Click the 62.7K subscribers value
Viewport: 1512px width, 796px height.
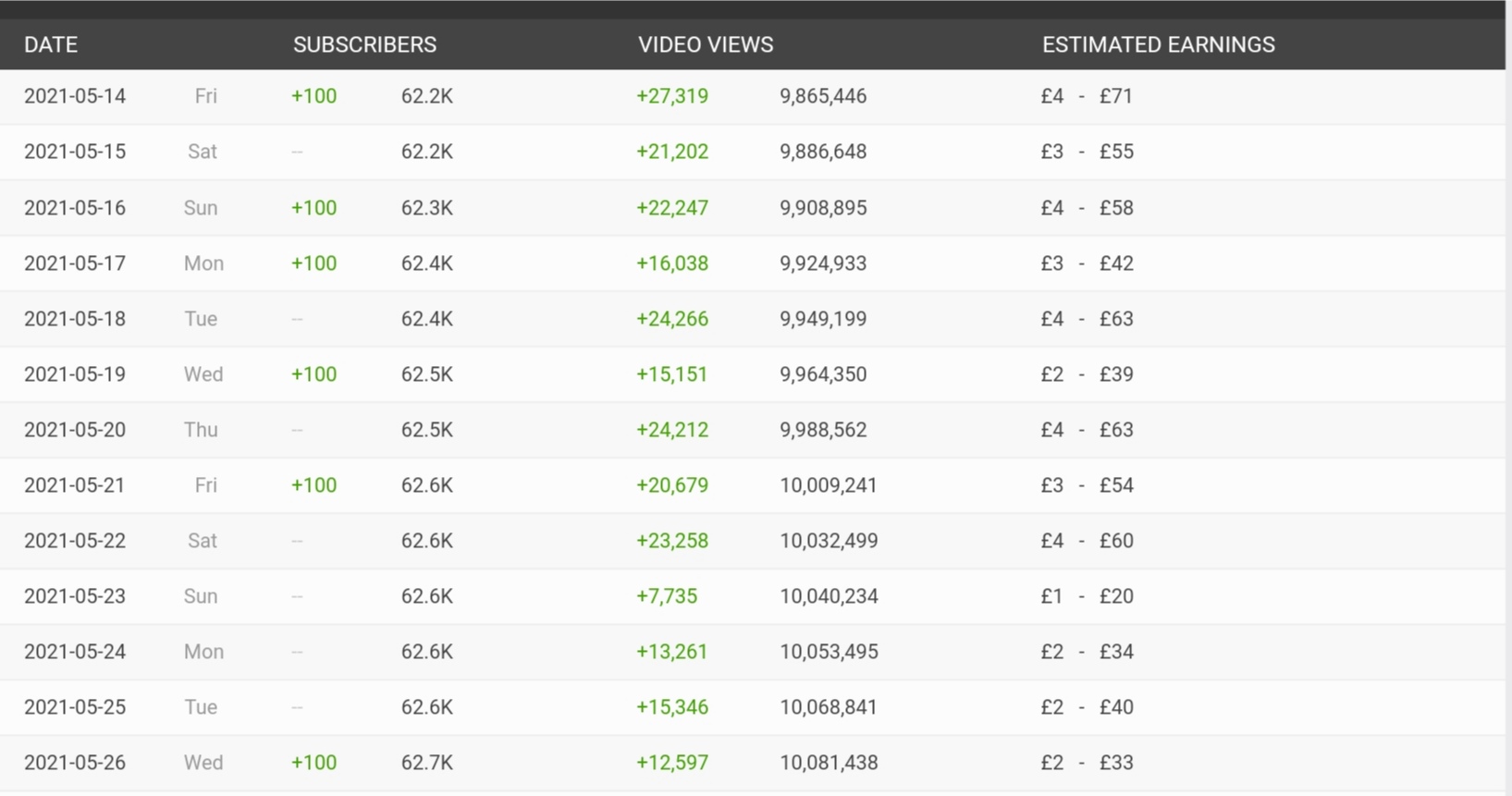427,763
